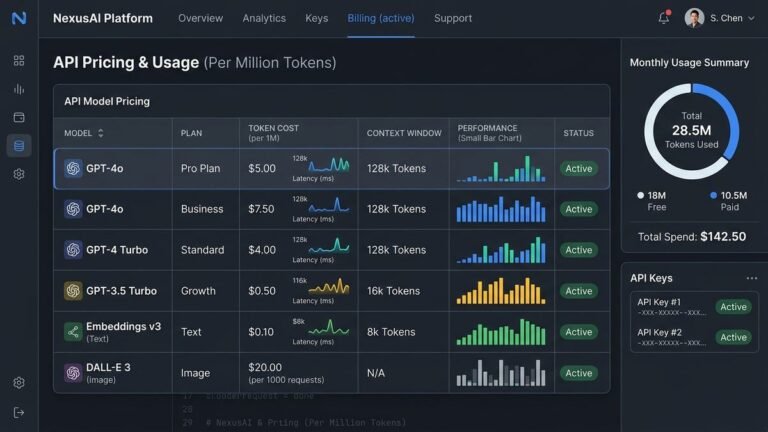Click Active status for GPT-4o Pro Plan

[578, 168]
